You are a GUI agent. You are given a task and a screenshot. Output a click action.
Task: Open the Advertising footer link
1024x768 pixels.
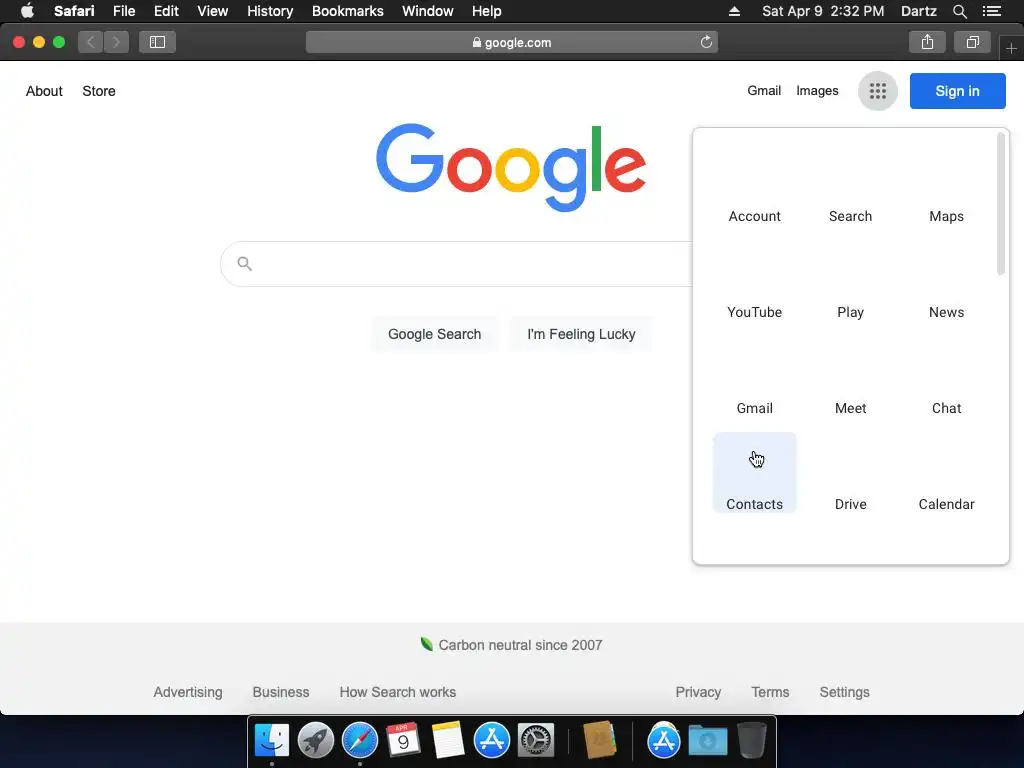188,692
